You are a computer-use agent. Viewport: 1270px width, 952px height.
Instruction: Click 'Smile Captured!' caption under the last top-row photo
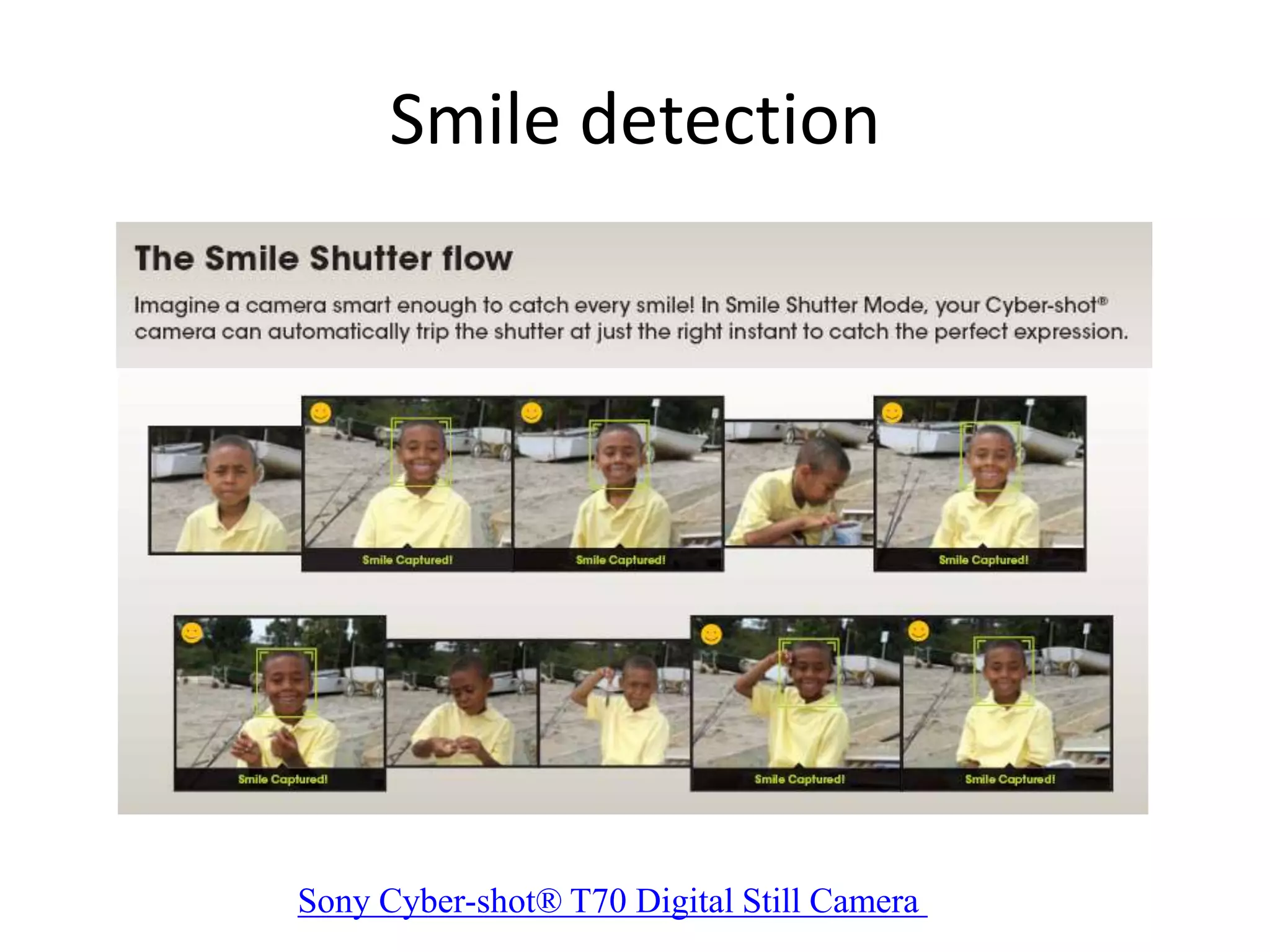tap(984, 560)
